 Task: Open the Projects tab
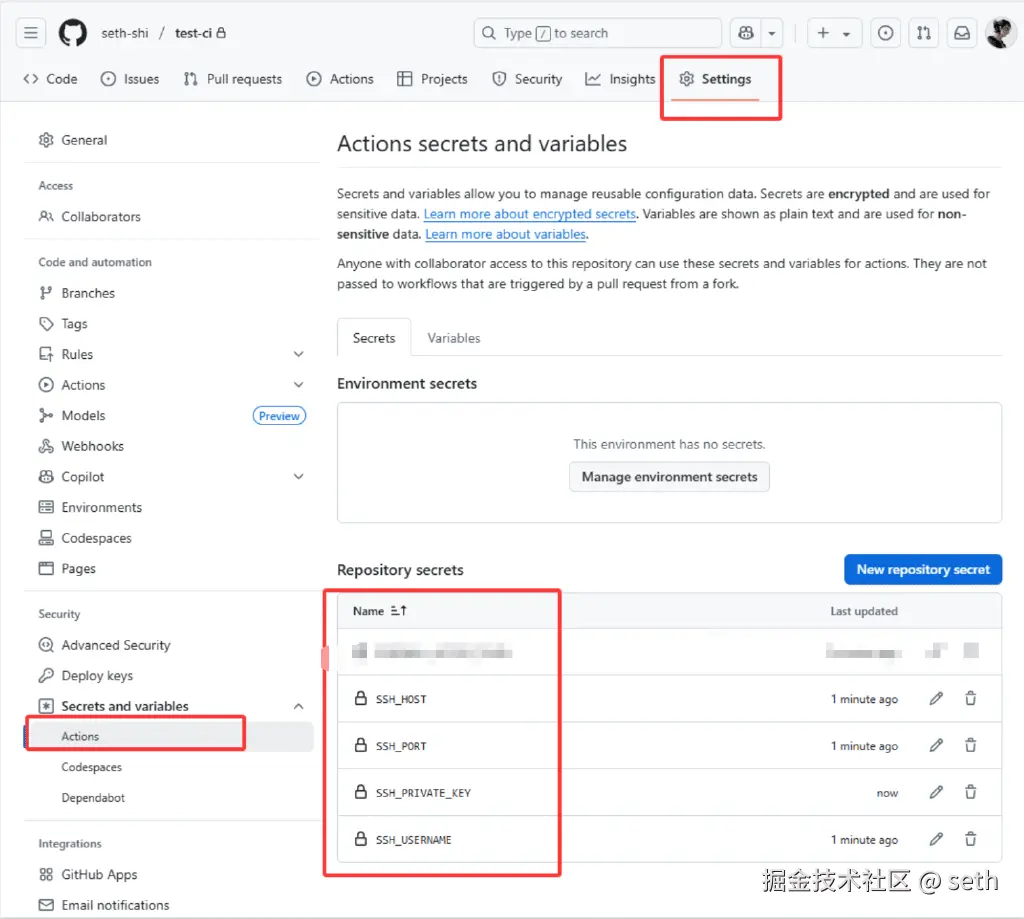point(432,79)
